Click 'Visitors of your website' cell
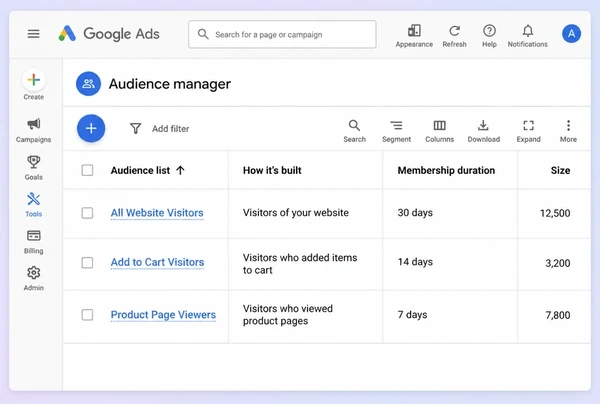 tap(296, 213)
